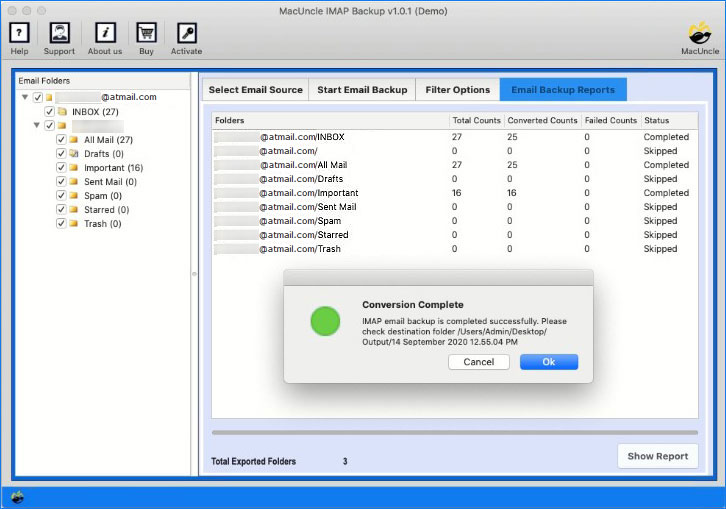Viewport: 726px width, 509px height.
Task: Collapse the blurred subfolder group under INBOX
Action: coord(37,125)
